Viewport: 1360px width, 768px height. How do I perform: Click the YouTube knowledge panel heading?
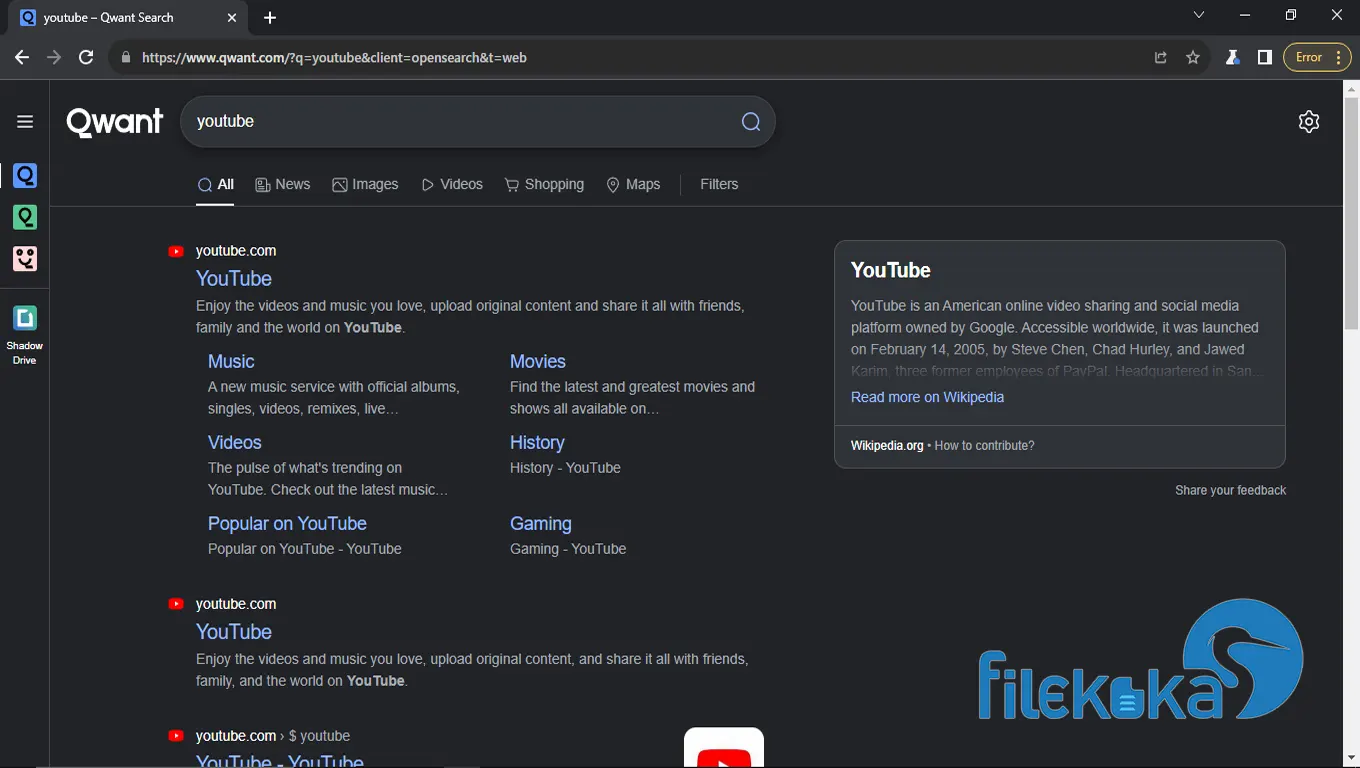(x=891, y=271)
